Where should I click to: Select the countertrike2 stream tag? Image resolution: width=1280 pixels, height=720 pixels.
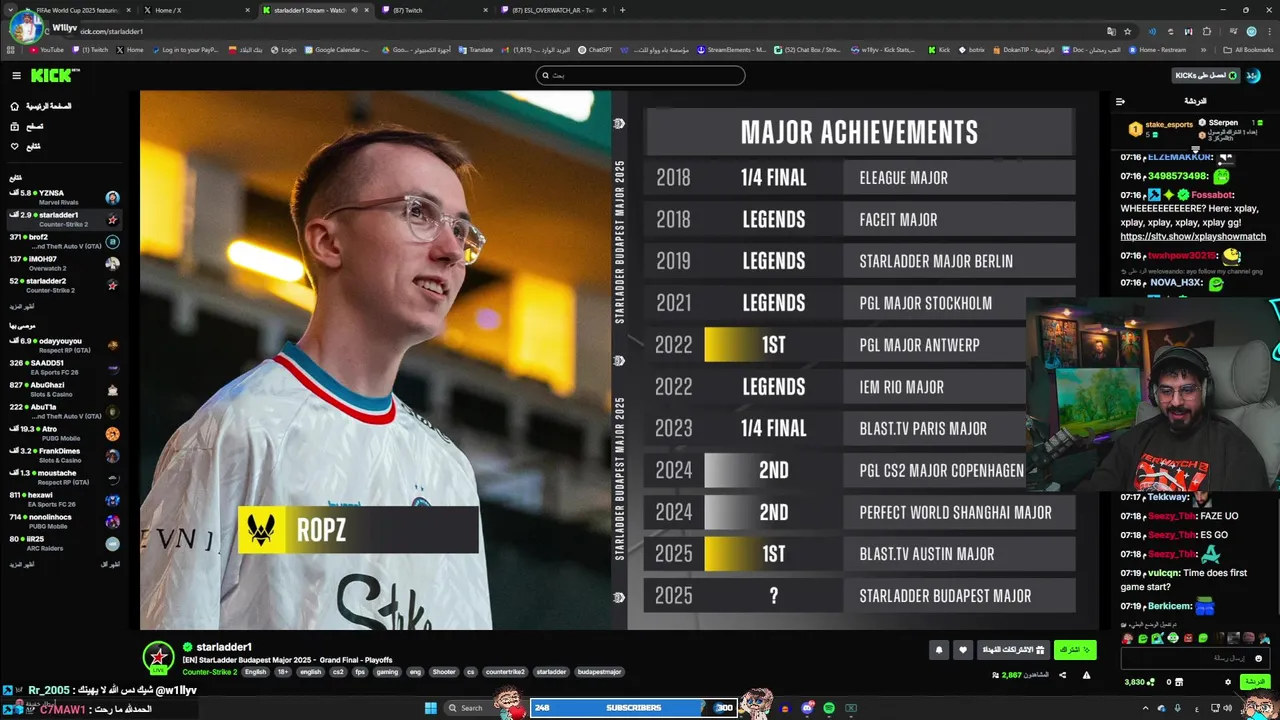coord(505,672)
